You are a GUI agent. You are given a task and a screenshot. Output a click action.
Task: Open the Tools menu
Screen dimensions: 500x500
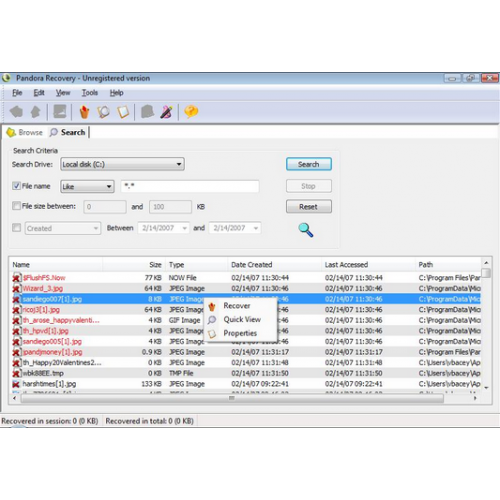(90, 93)
